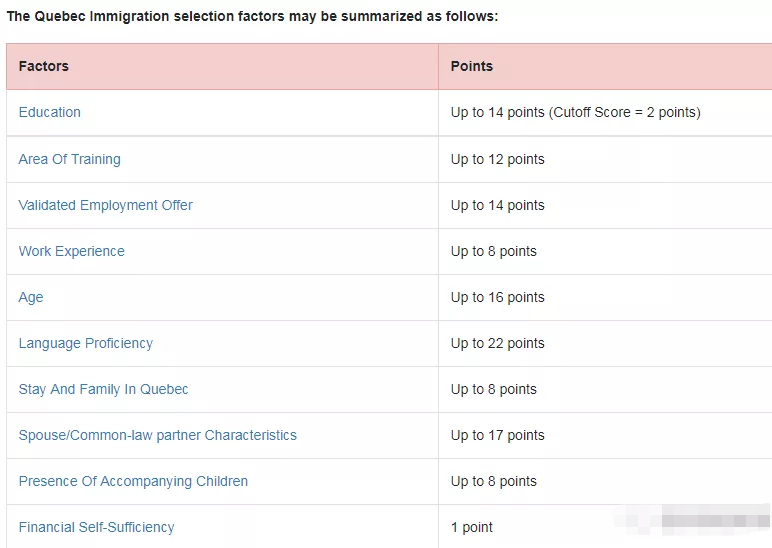
Task: Click the "Up to 12 points" cell
Action: (497, 159)
